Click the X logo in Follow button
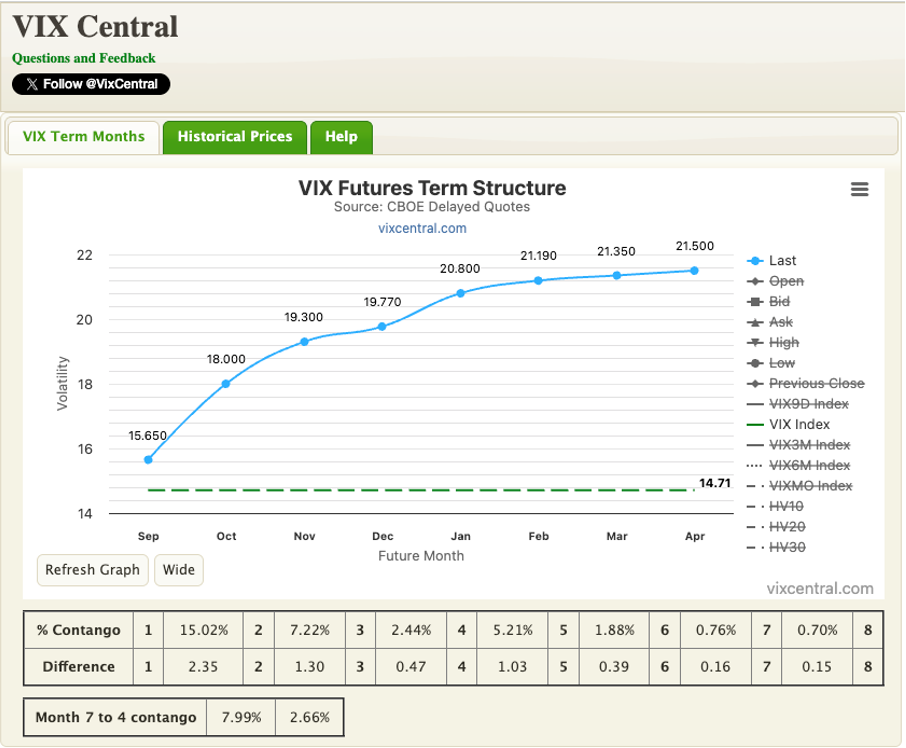 (32, 84)
